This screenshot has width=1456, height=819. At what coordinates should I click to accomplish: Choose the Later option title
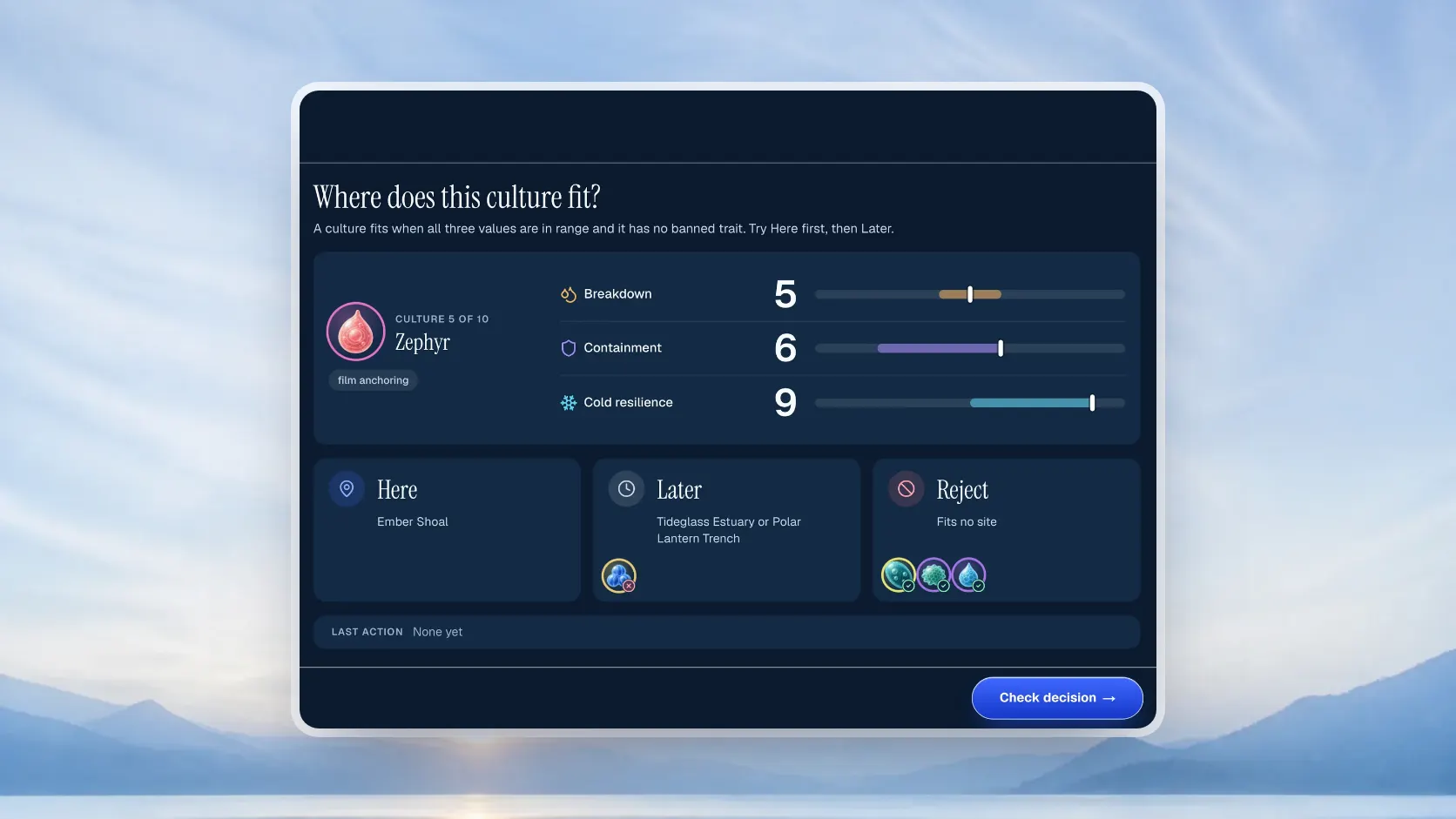pos(679,490)
